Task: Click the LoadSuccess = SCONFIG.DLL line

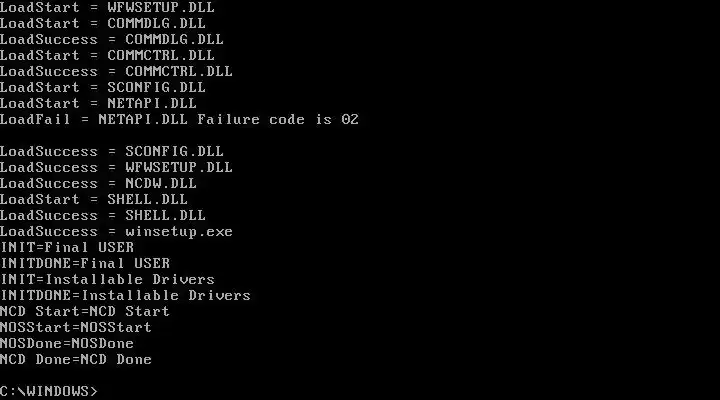Action: pos(112,152)
